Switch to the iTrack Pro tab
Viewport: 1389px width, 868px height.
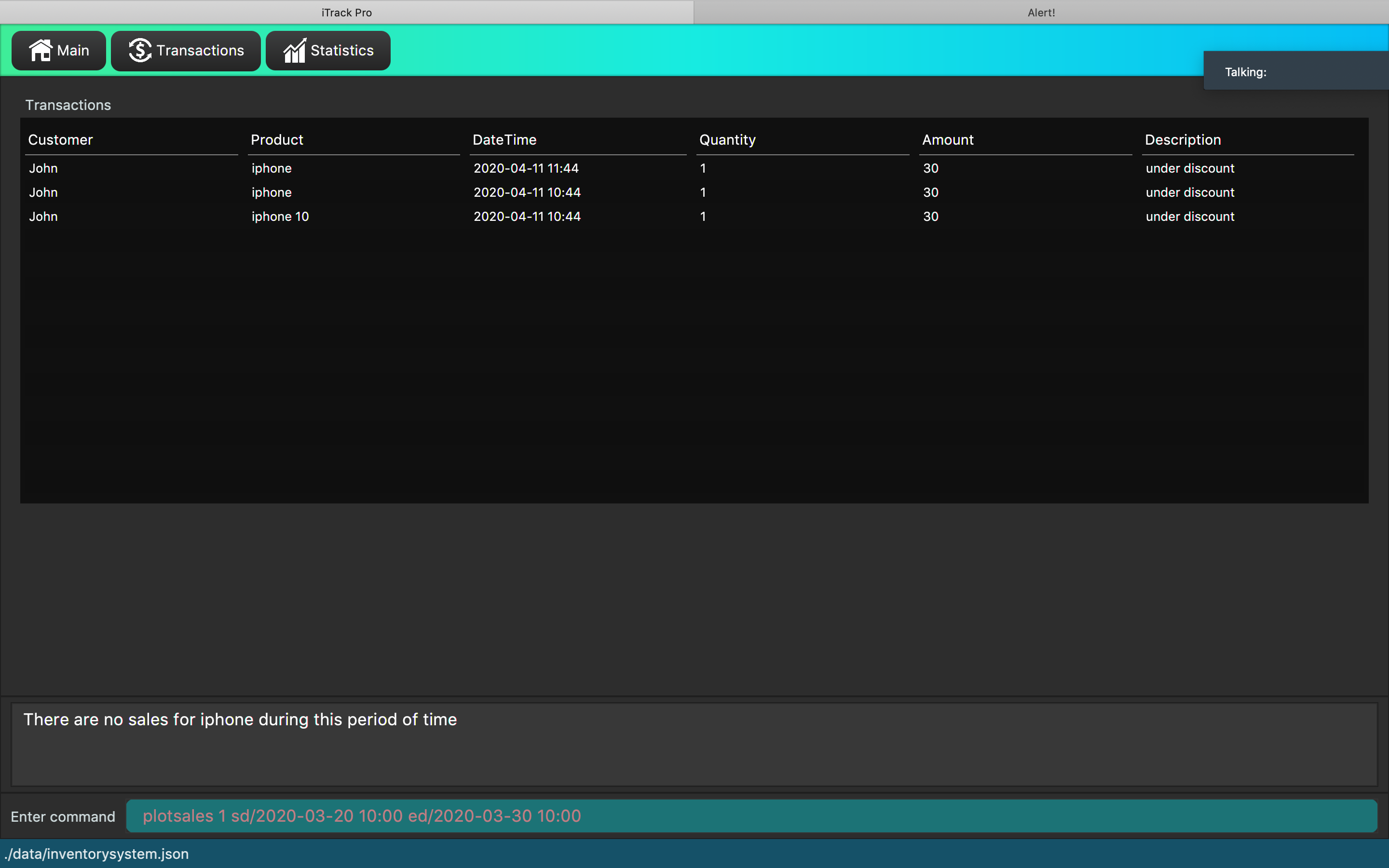coord(347,12)
